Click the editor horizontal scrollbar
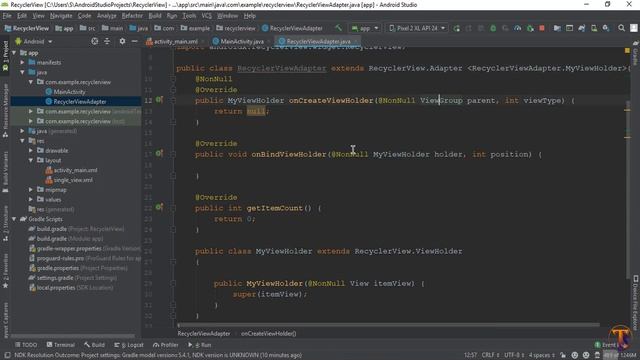The height and width of the screenshot is (360, 640). 388,325
